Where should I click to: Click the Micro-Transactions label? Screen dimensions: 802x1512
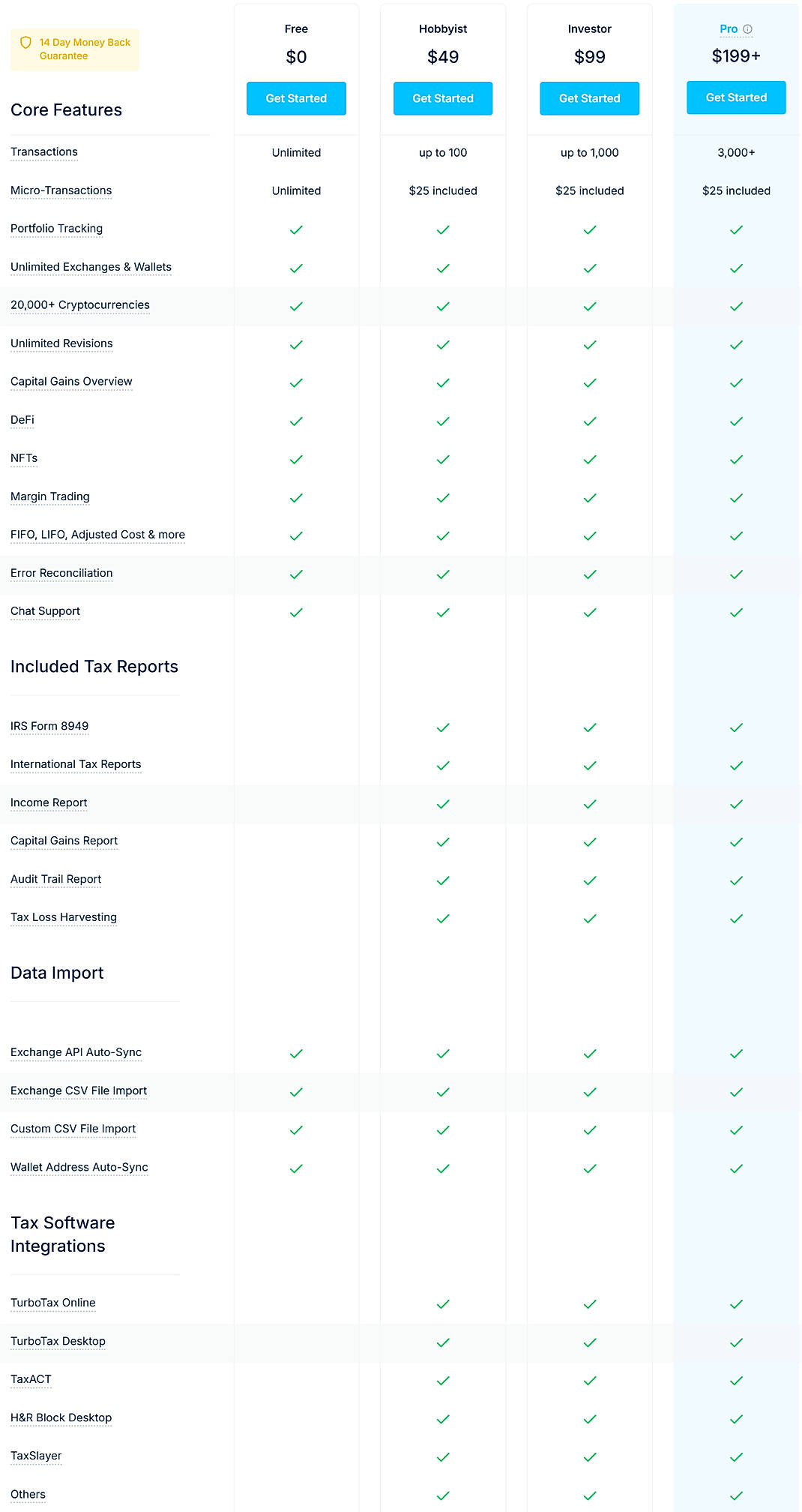click(x=61, y=190)
